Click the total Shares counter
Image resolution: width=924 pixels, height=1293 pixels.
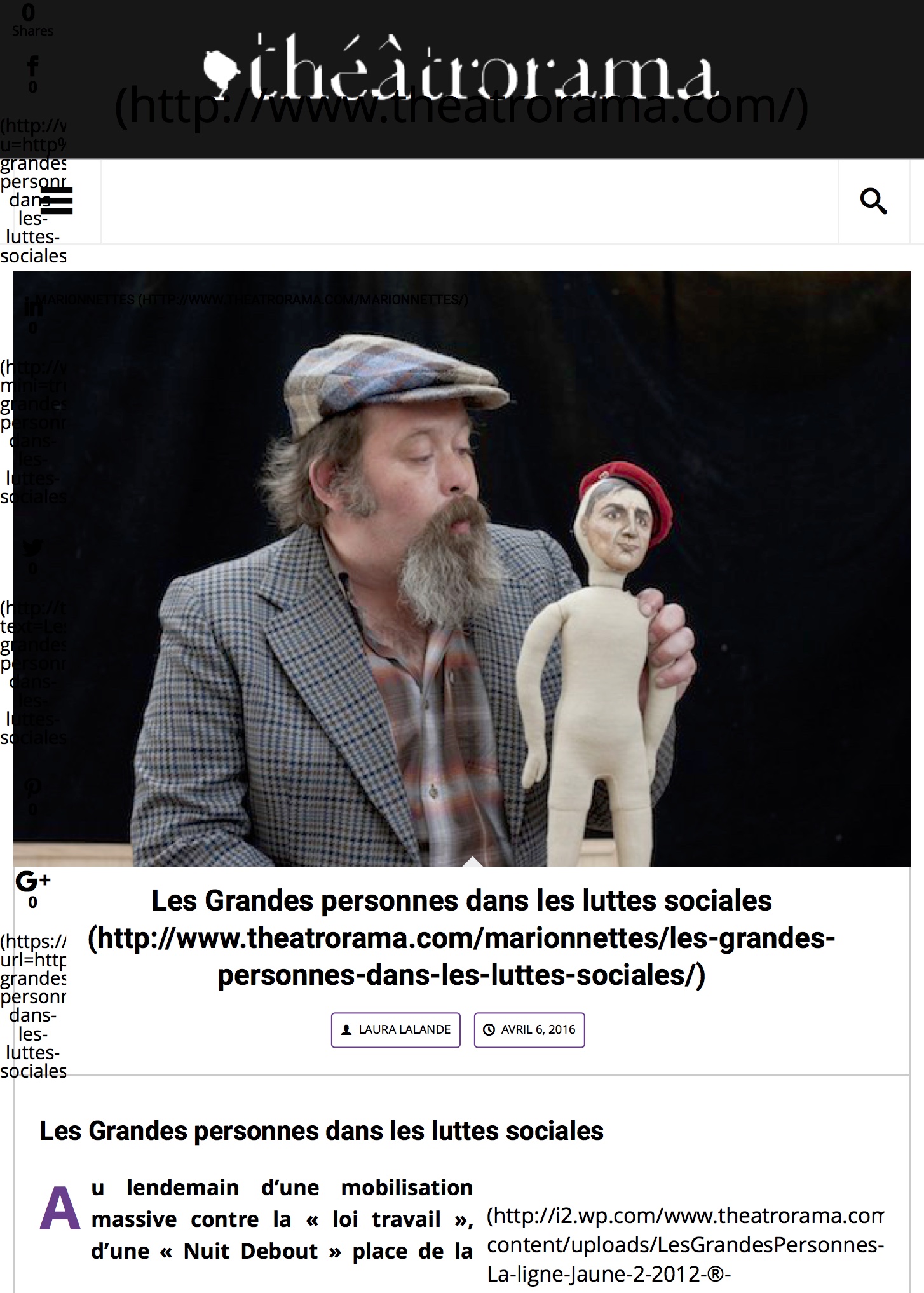pyautogui.click(x=32, y=20)
